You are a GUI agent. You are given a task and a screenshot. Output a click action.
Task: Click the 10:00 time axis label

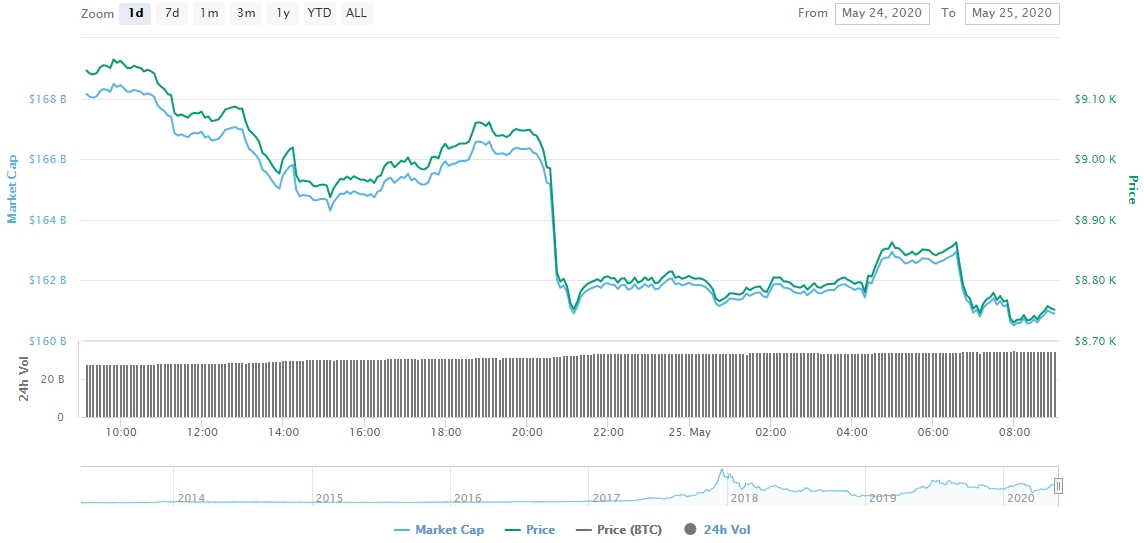coord(121,431)
